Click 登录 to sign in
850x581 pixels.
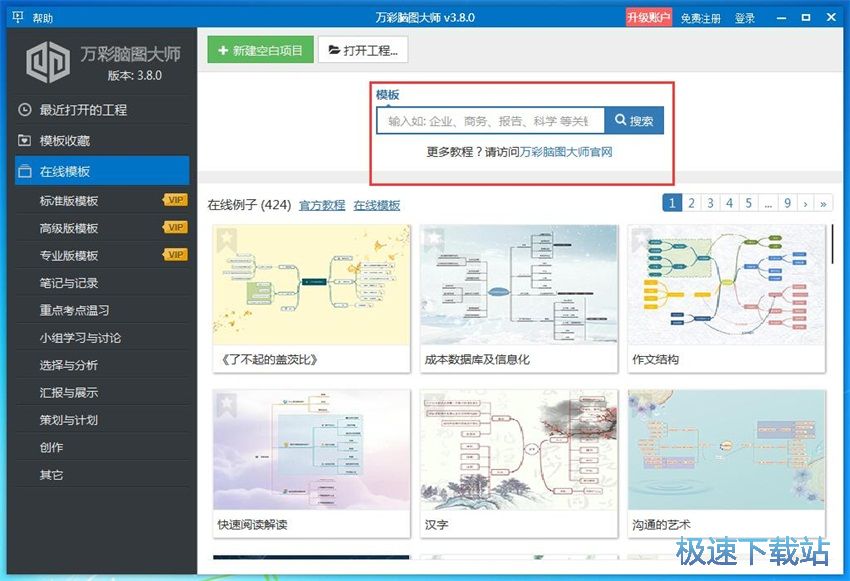pyautogui.click(x=745, y=18)
